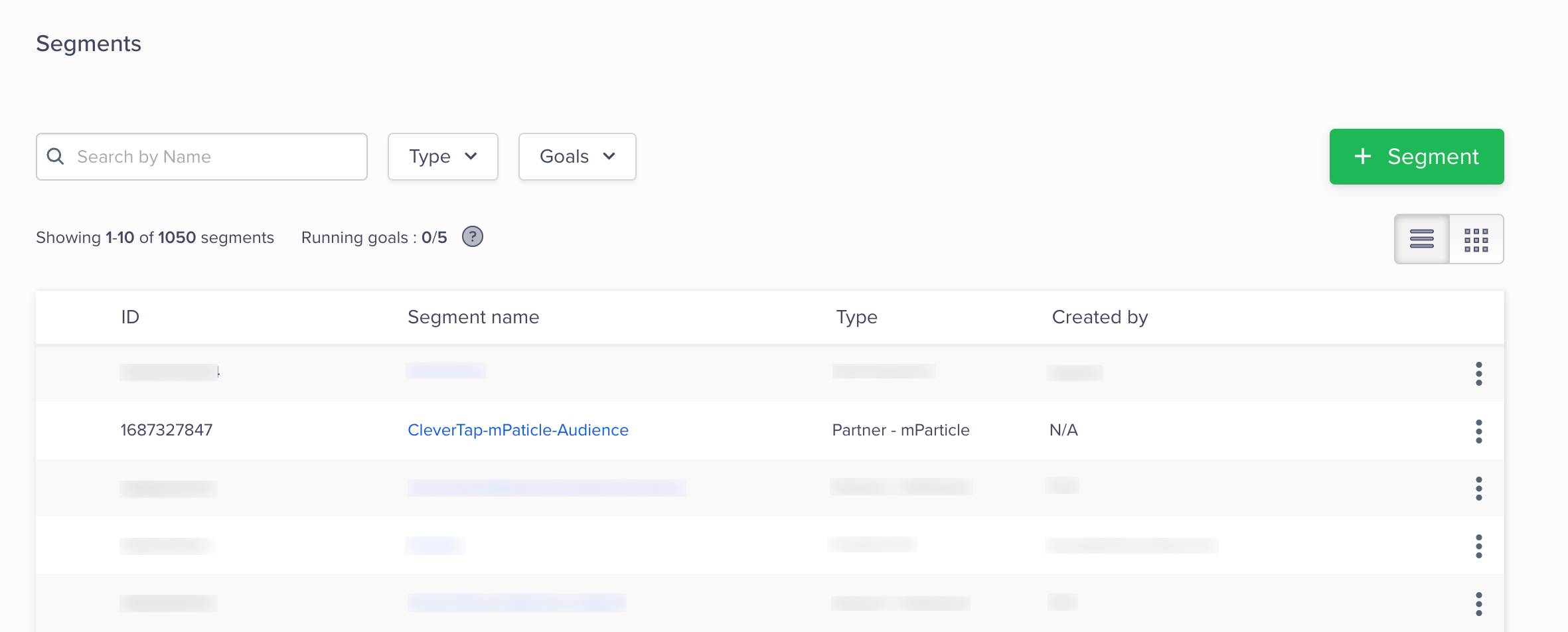
Task: Open three-dot menu on fourth segment row
Action: pyautogui.click(x=1478, y=546)
